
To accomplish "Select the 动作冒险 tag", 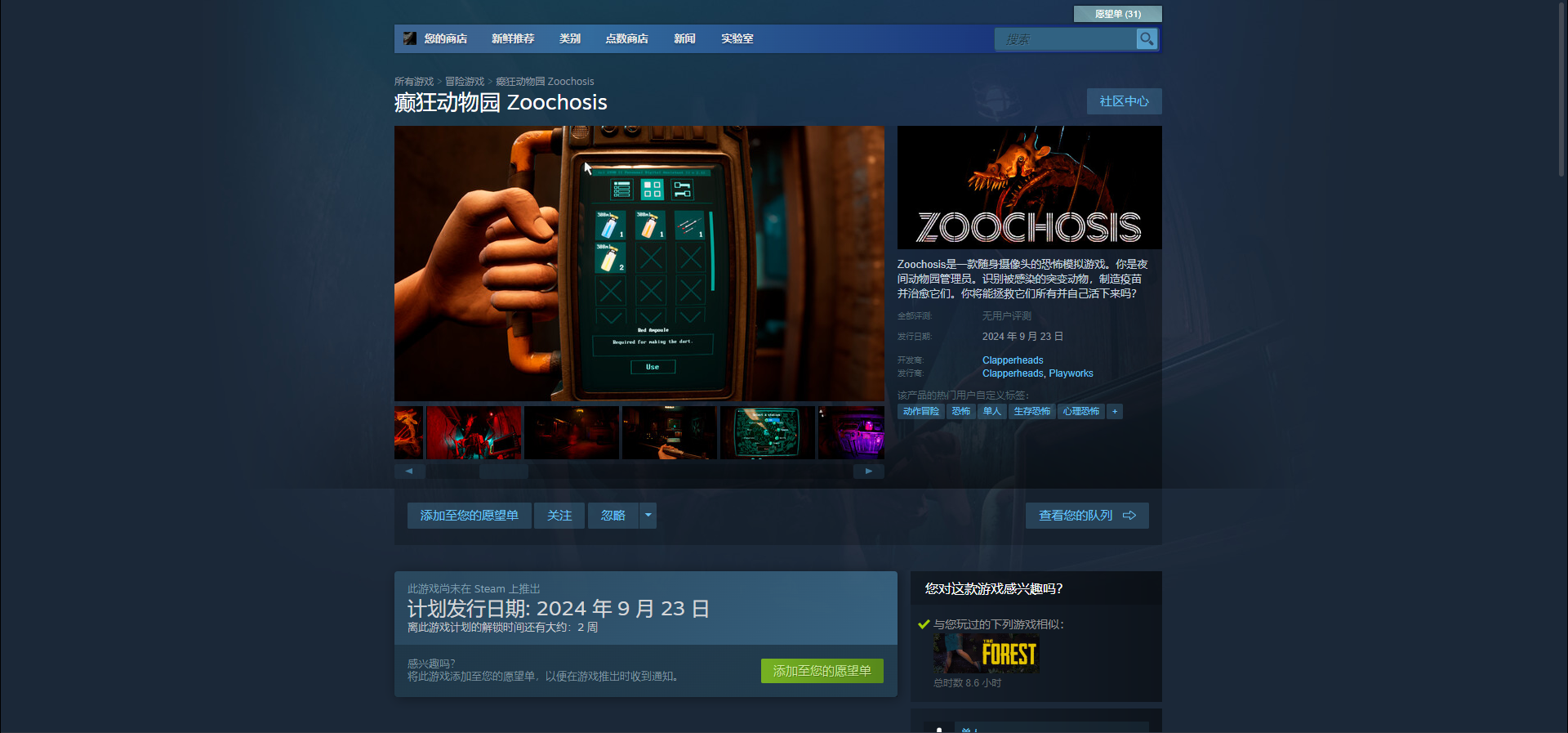I will pyautogui.click(x=921, y=412).
